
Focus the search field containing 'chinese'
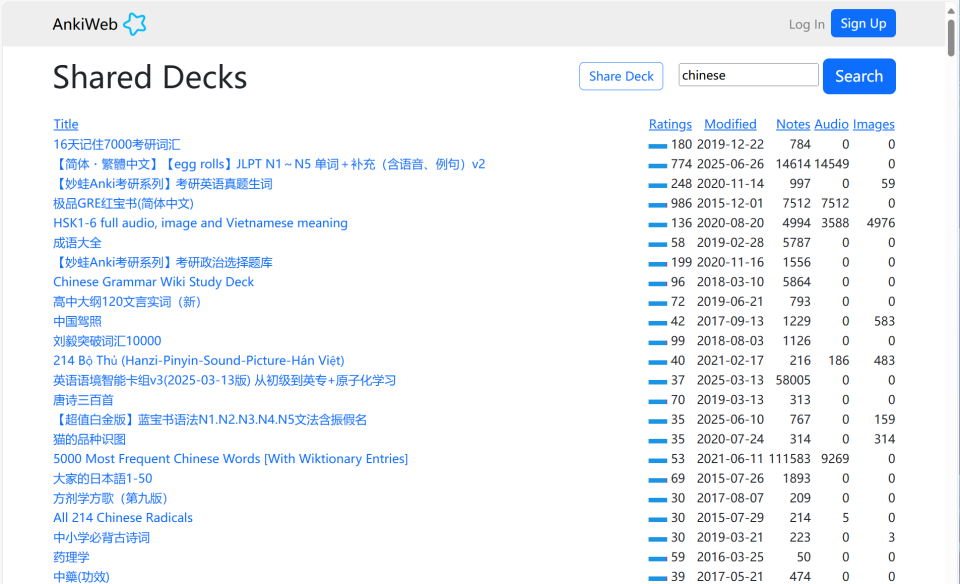point(748,75)
